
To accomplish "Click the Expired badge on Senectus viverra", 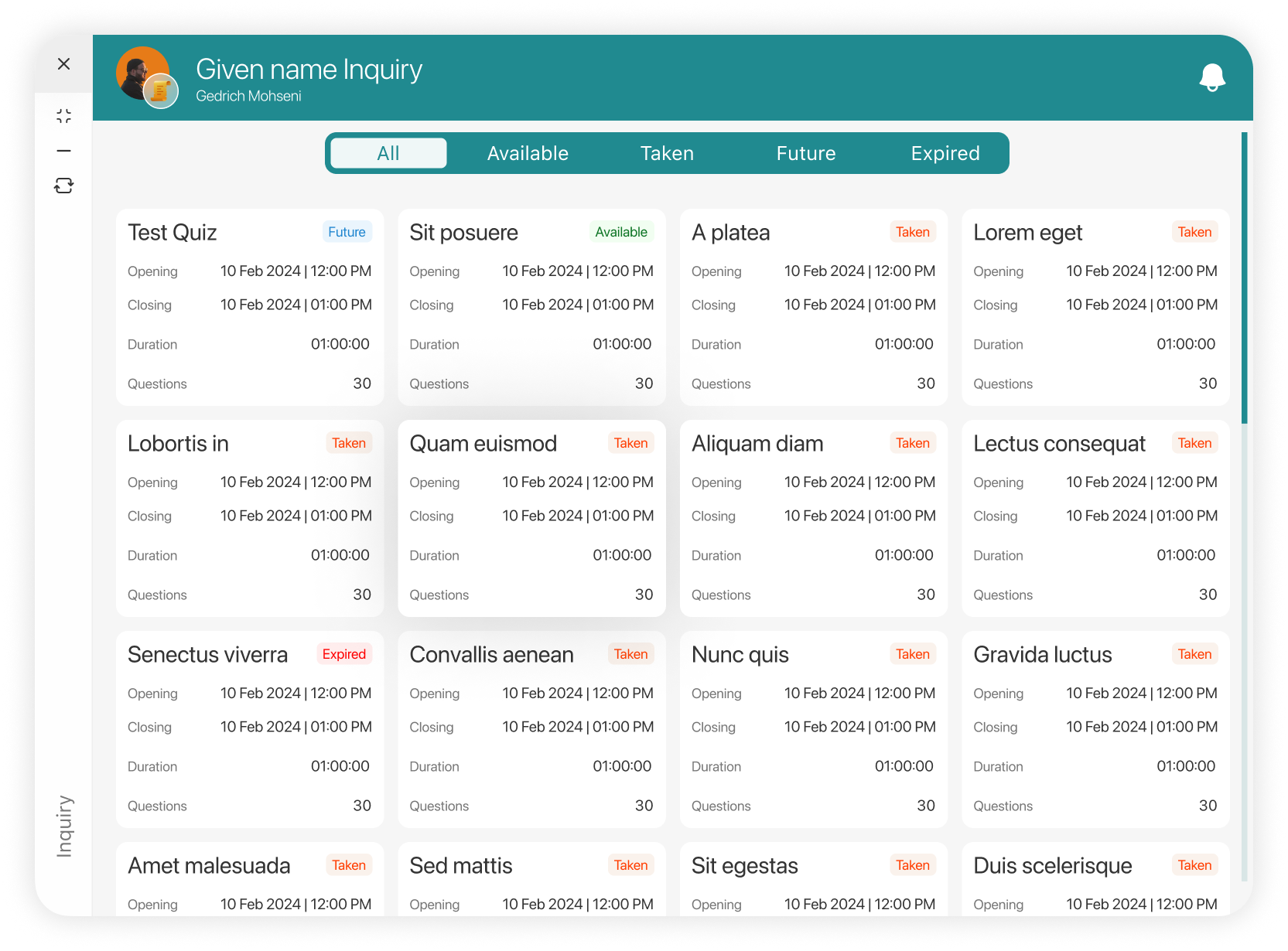I will click(x=344, y=654).
